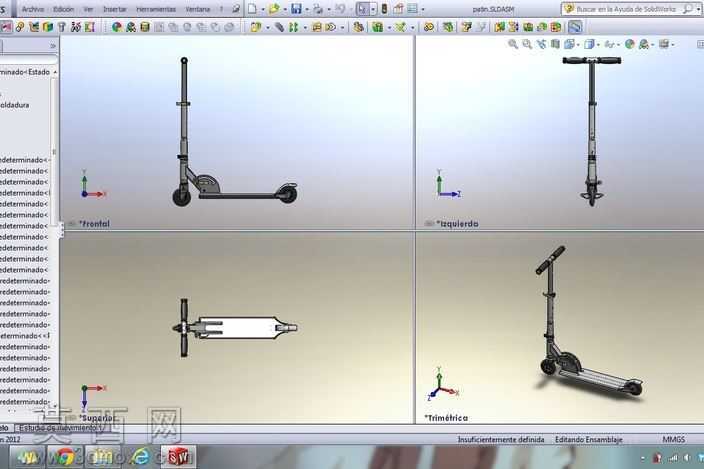Click the Print icon
Viewport: 704px width, 469px height.
(318, 9)
